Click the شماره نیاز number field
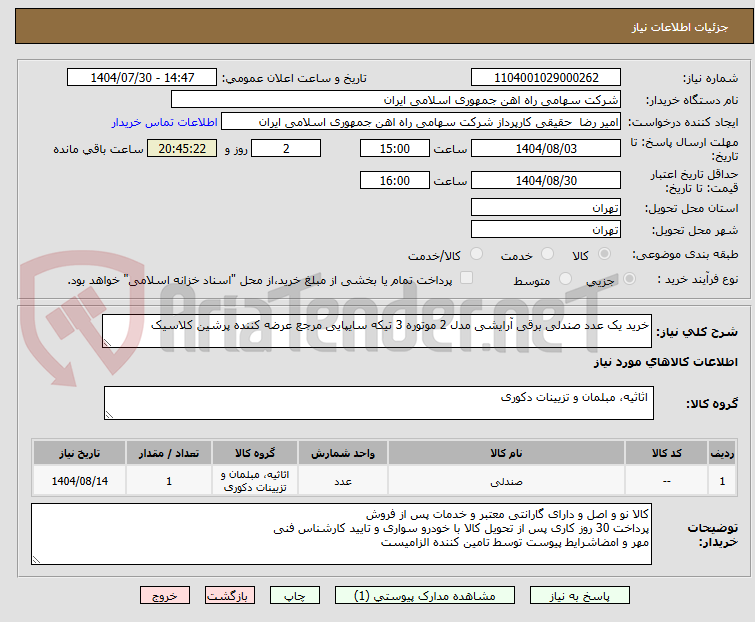 [545, 78]
